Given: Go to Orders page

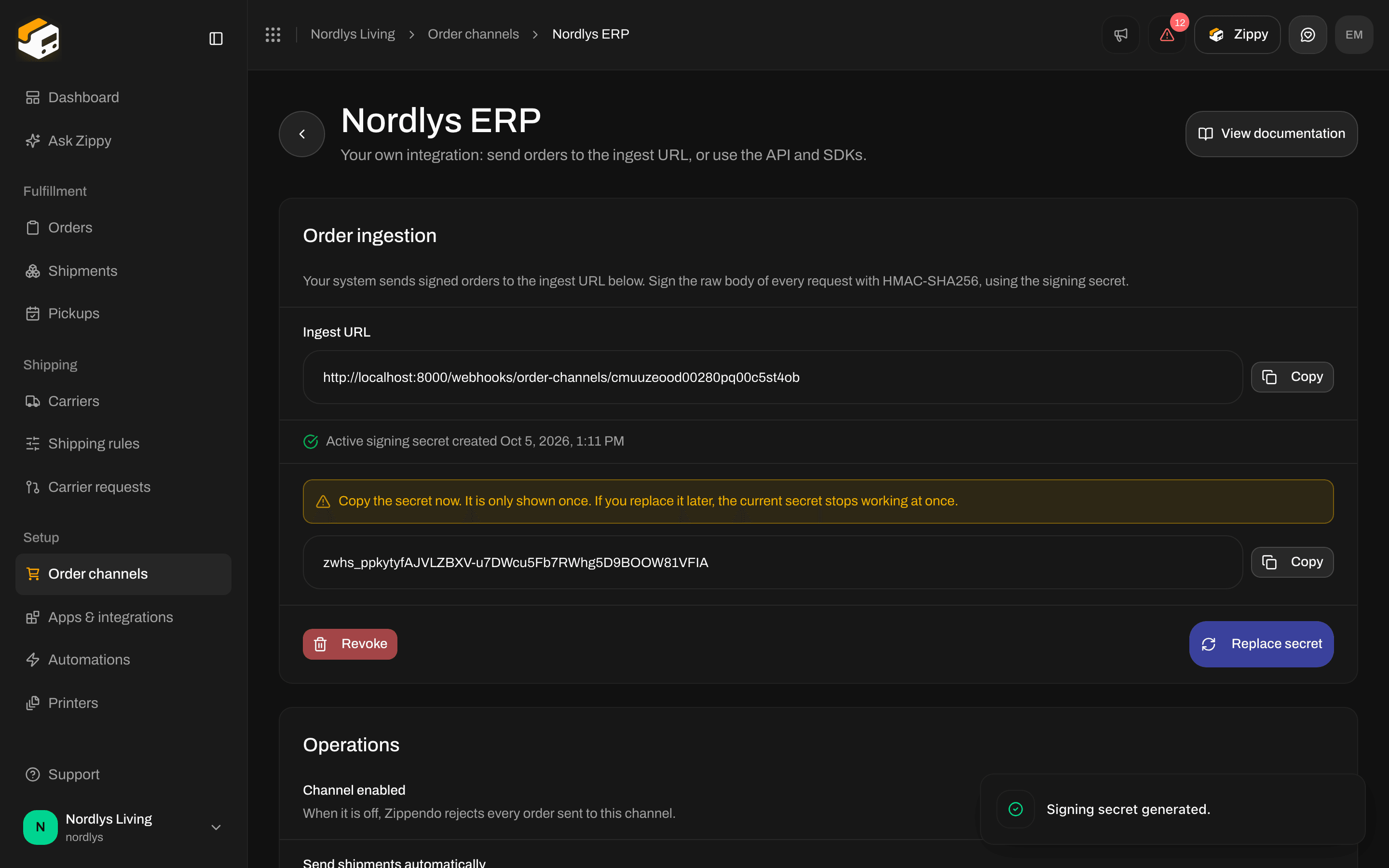Looking at the screenshot, I should click(x=123, y=227).
